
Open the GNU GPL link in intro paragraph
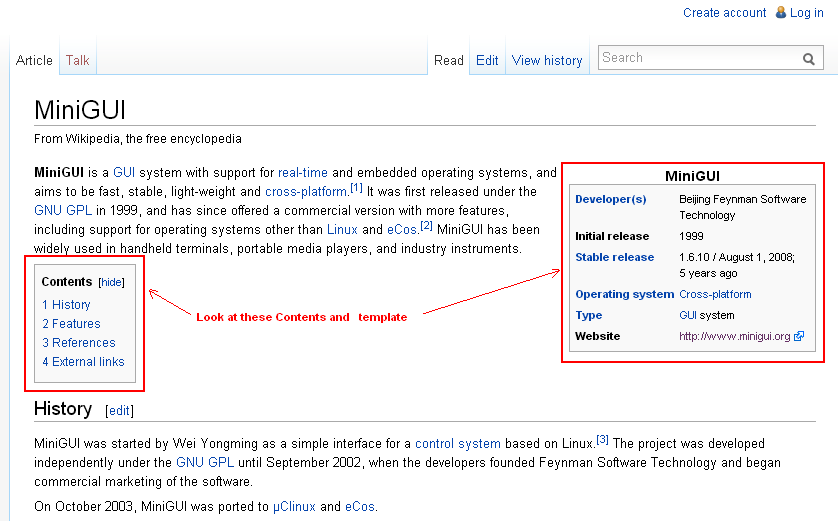pyautogui.click(x=63, y=211)
